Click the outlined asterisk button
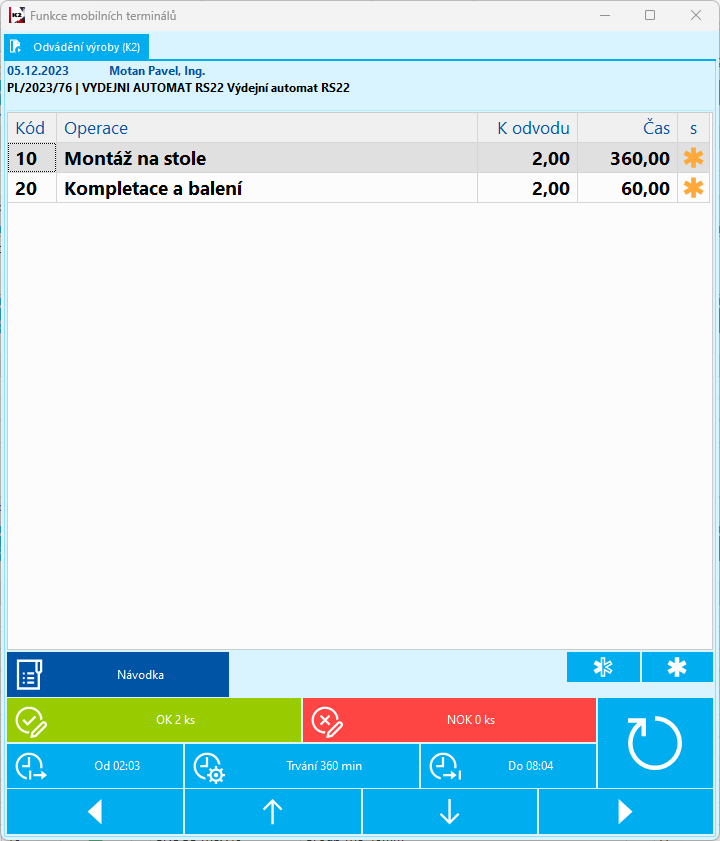 coord(603,667)
